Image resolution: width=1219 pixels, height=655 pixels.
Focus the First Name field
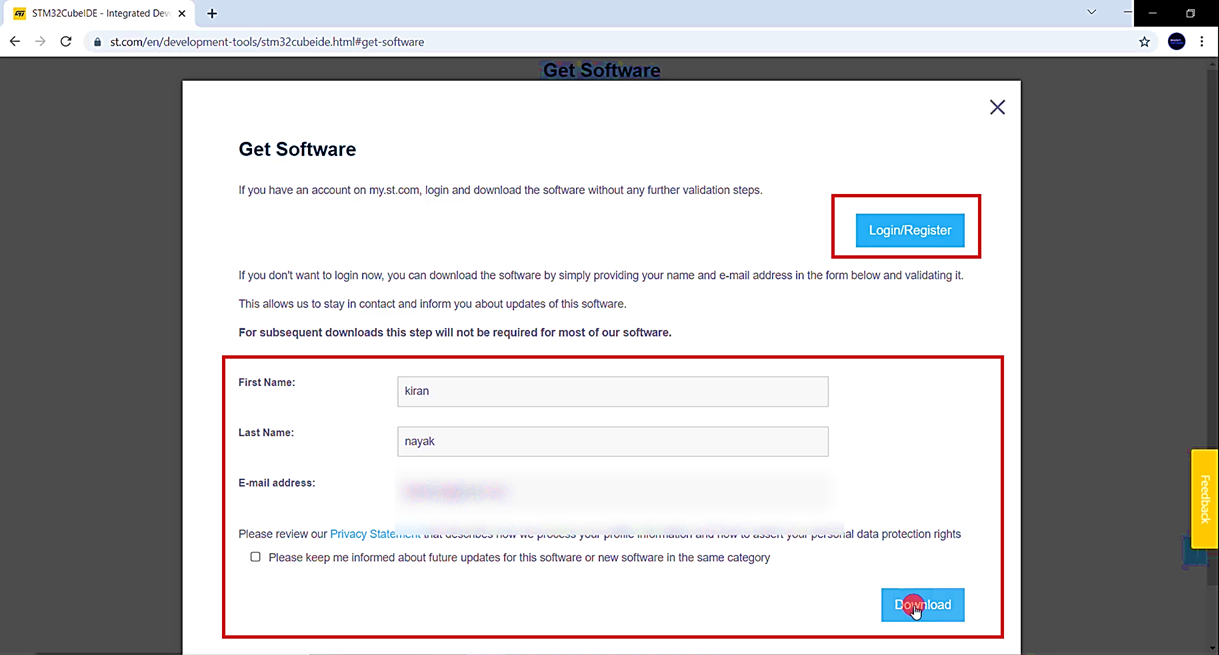pos(613,391)
